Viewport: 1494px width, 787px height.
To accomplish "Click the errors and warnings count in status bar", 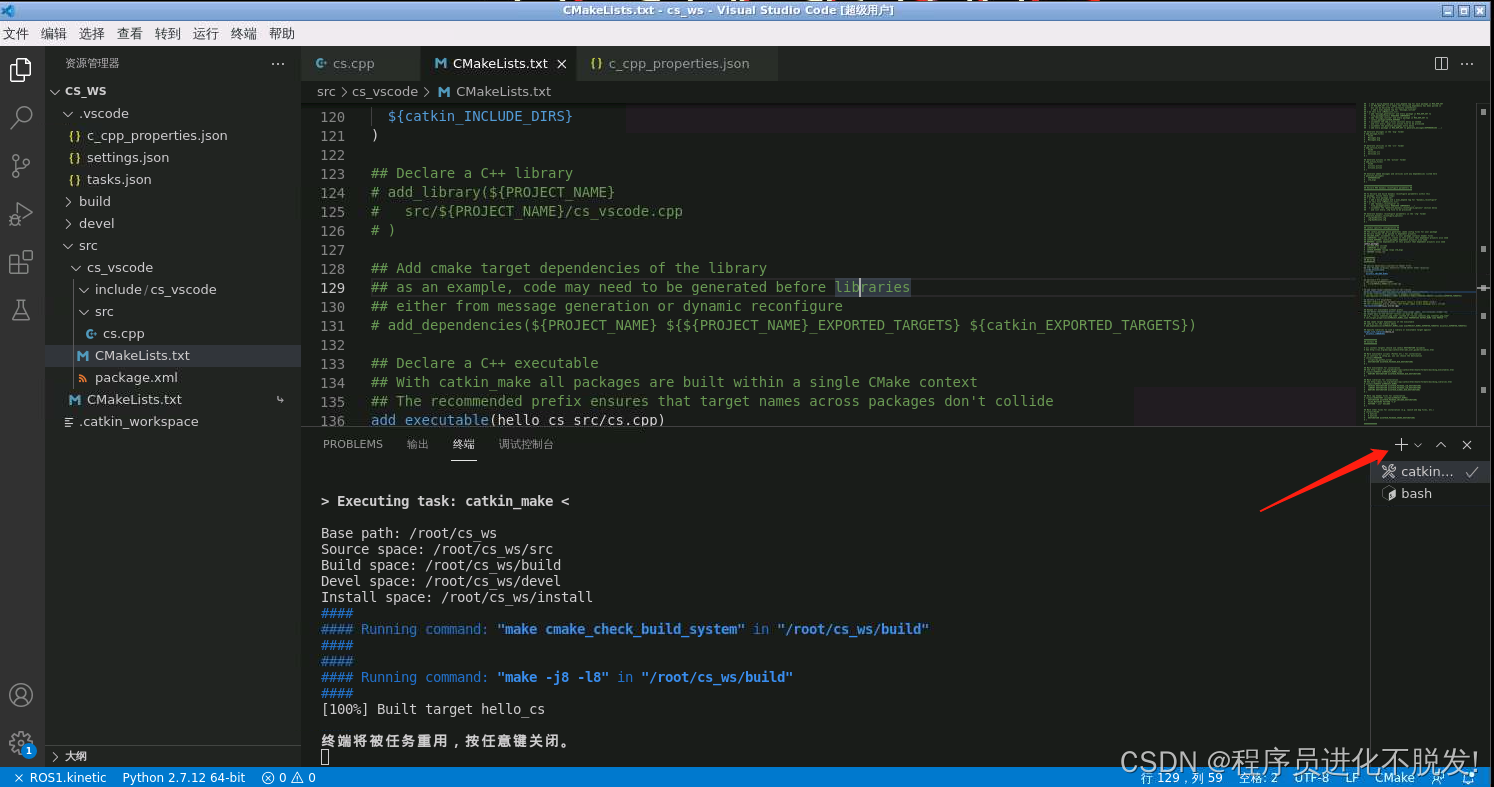I will pos(289,777).
